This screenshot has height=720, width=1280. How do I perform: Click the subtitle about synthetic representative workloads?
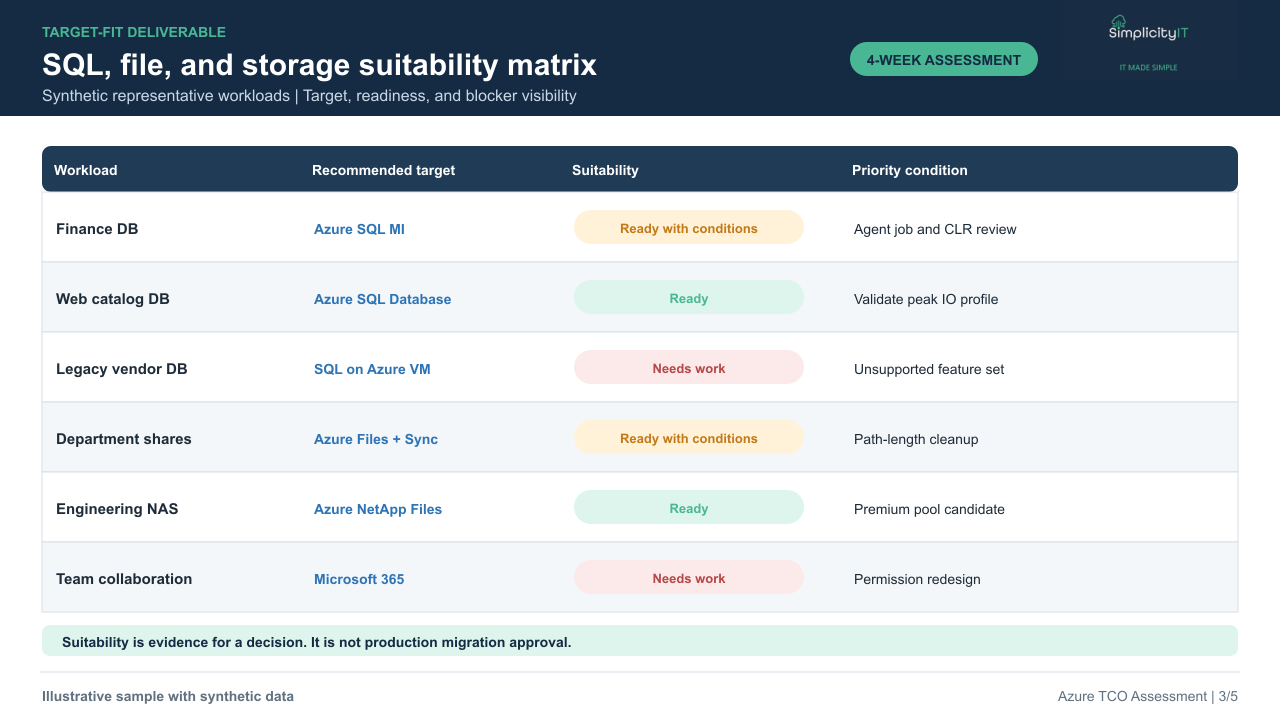coord(309,96)
